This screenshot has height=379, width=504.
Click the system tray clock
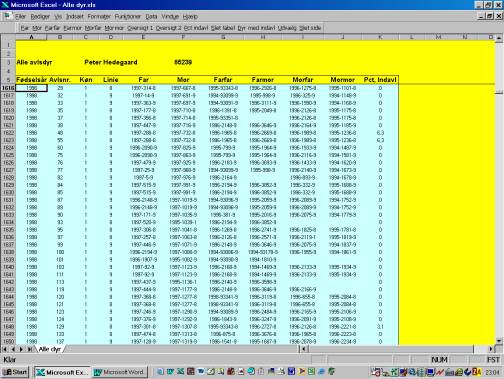pyautogui.click(x=493, y=372)
